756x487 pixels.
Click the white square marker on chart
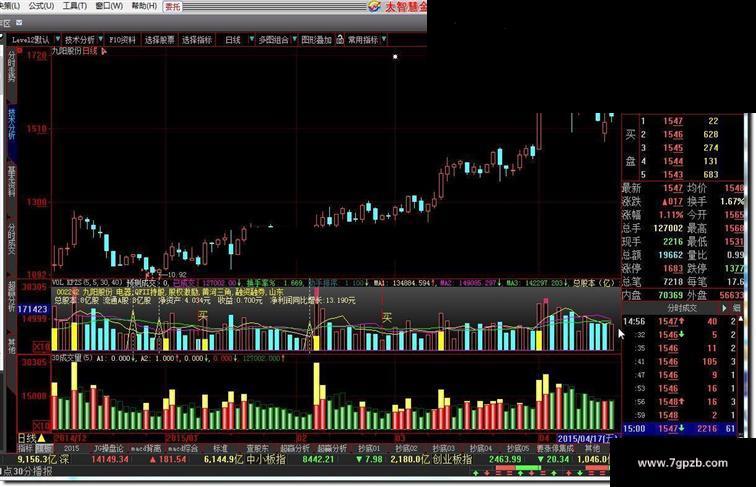tap(395, 56)
